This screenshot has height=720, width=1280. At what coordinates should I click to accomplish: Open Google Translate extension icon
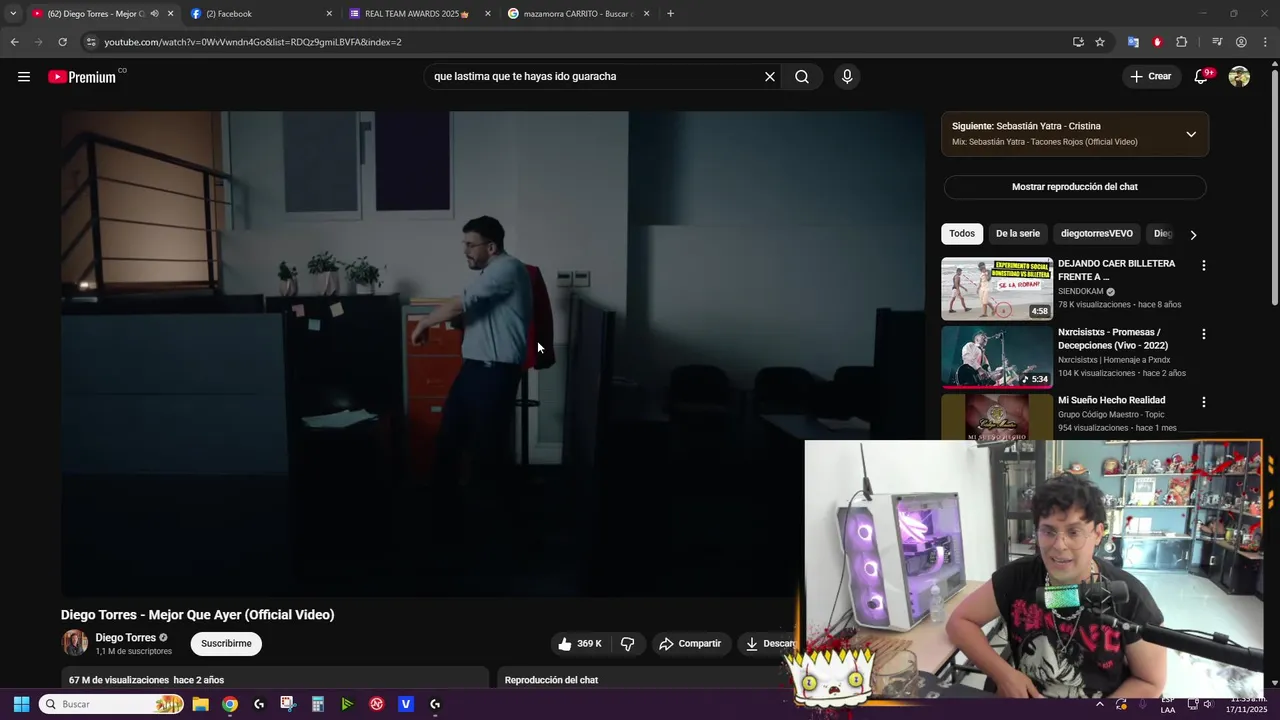[1133, 42]
